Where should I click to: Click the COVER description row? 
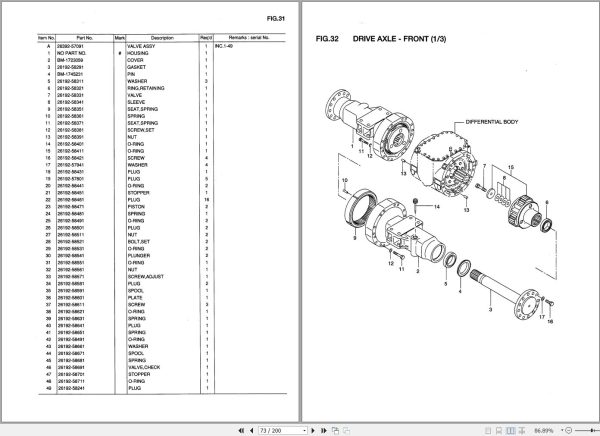(135, 60)
